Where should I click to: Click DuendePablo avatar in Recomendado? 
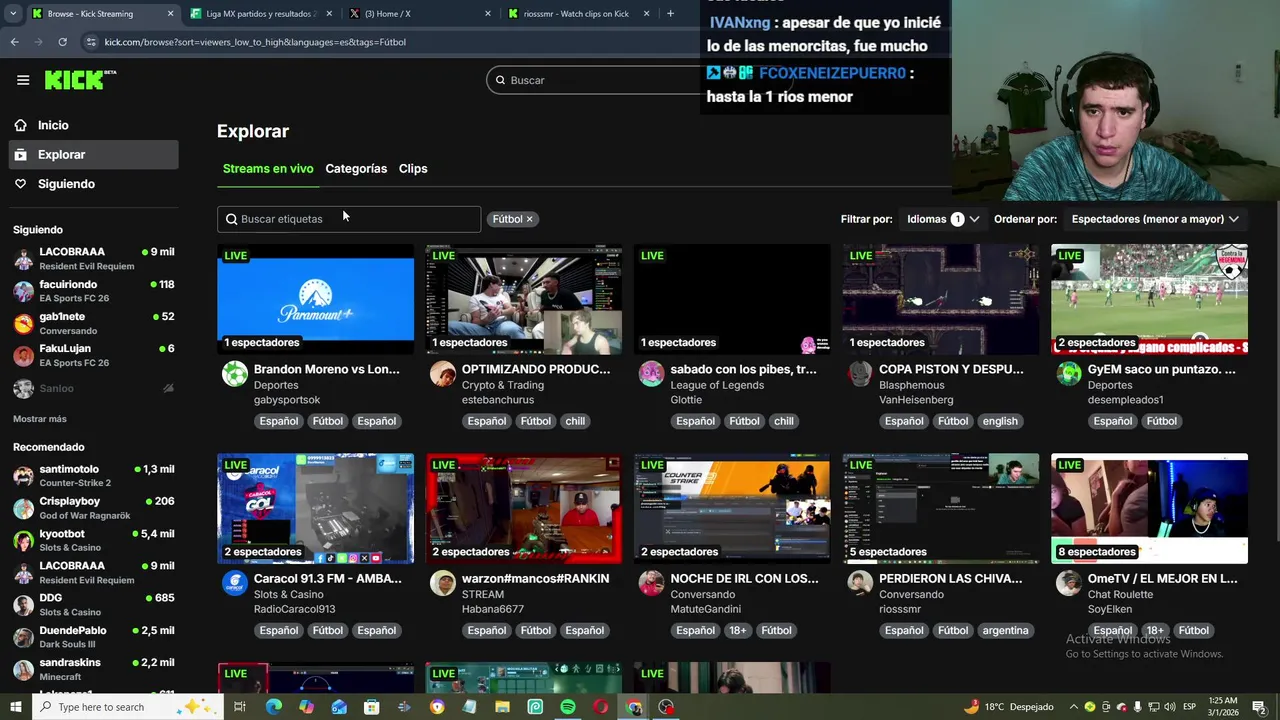(23, 637)
